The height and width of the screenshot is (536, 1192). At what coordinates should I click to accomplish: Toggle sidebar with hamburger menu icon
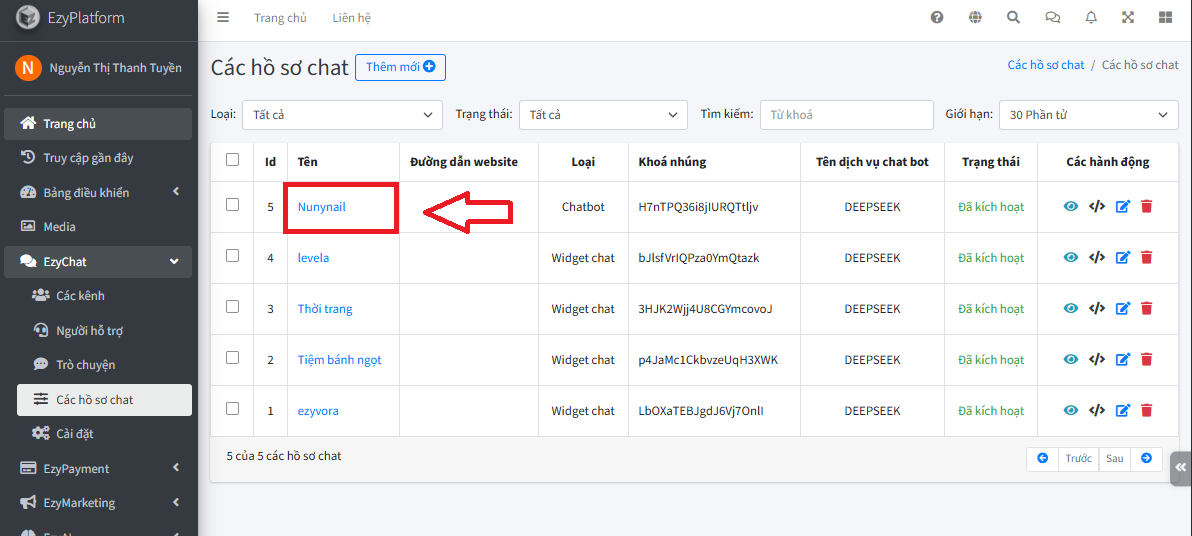(x=223, y=17)
